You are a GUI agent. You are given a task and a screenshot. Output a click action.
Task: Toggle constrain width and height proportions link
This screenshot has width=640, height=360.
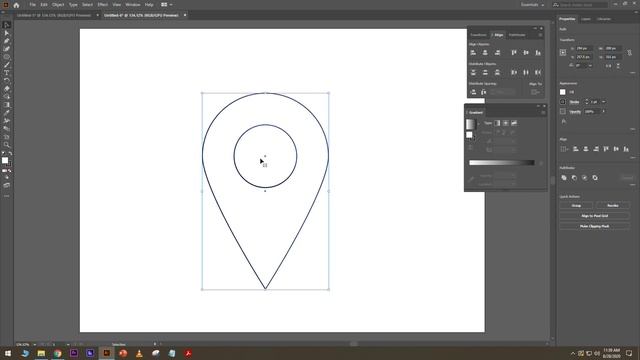pyautogui.click(x=629, y=53)
